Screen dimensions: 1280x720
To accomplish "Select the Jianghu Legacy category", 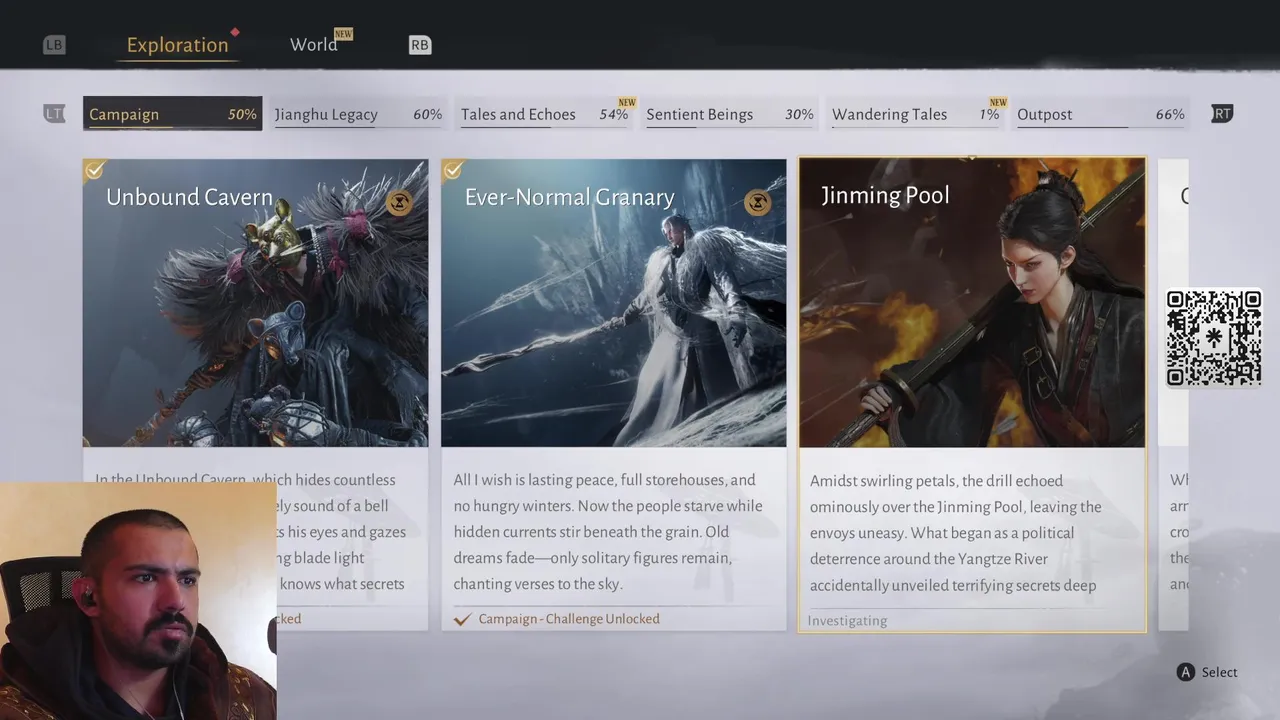I will click(358, 114).
